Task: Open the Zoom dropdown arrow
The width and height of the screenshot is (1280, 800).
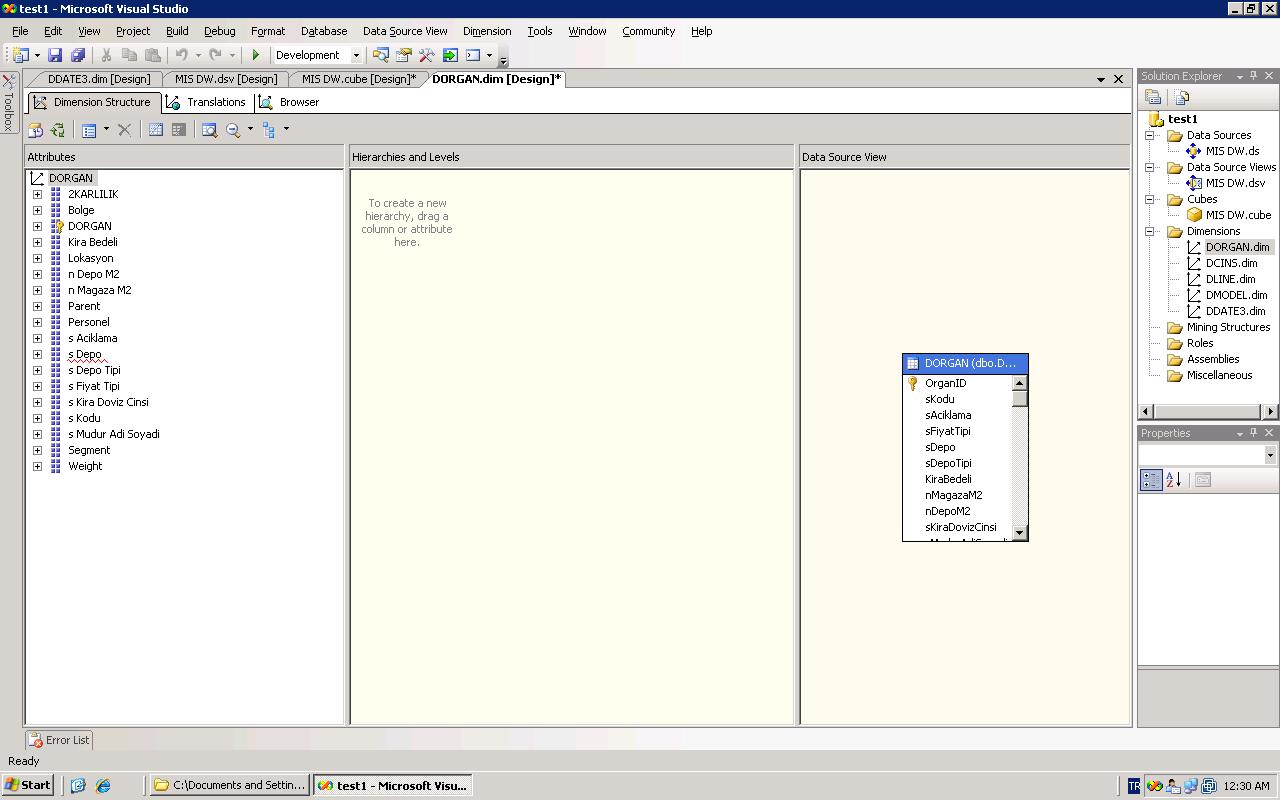Action: pyautogui.click(x=250, y=129)
